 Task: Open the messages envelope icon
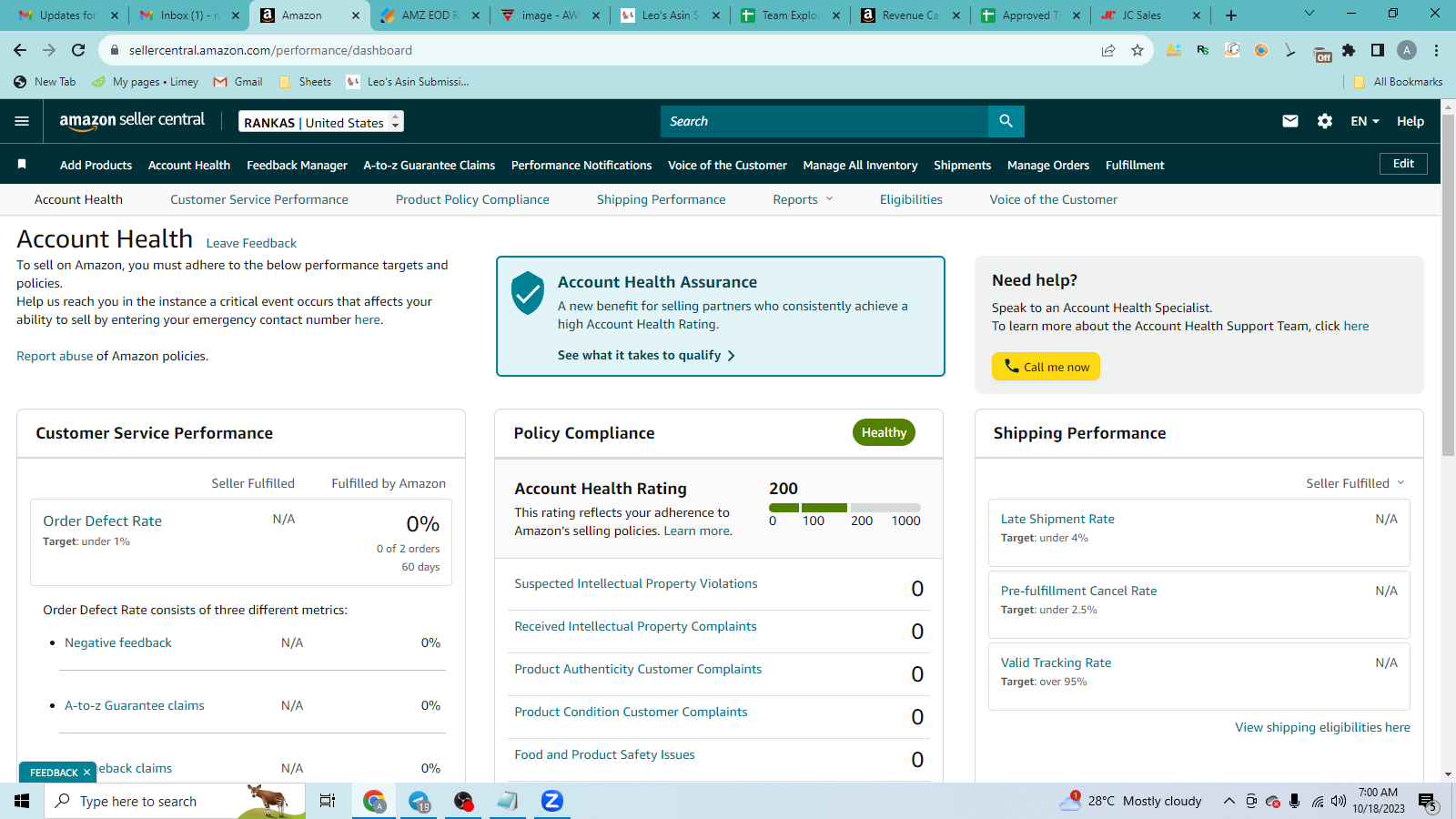[1290, 121]
